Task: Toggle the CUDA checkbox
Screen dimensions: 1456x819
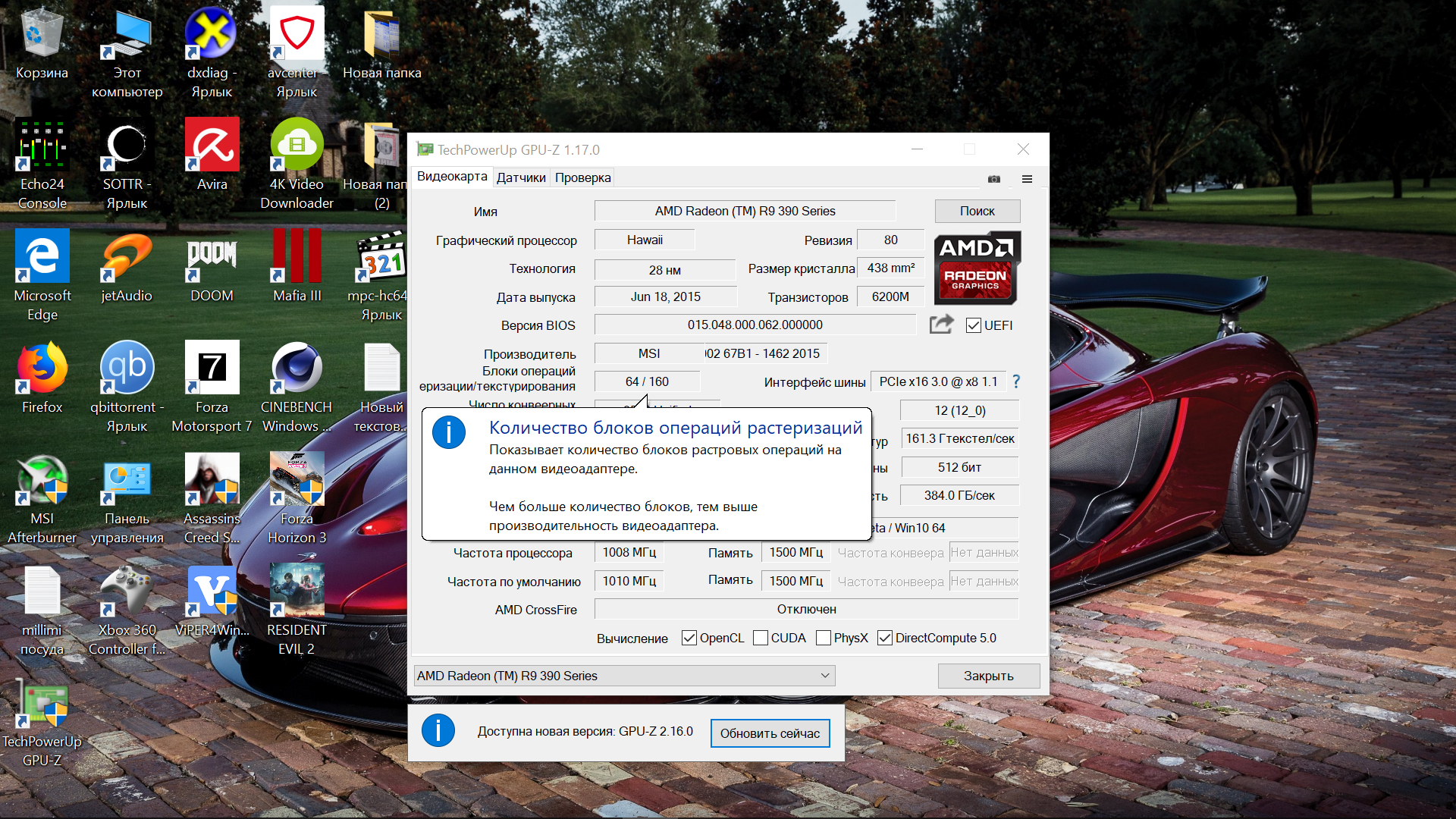Action: pyautogui.click(x=761, y=638)
